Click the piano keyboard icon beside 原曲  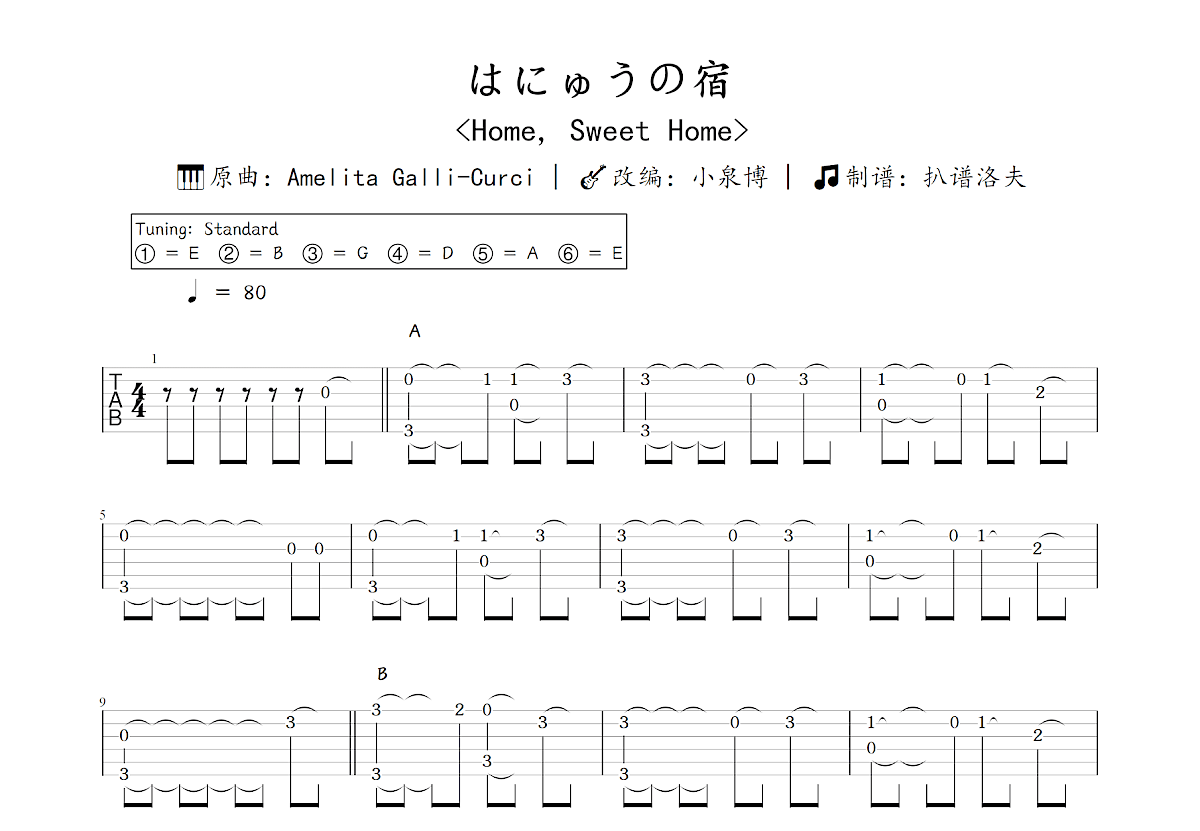[x=190, y=178]
